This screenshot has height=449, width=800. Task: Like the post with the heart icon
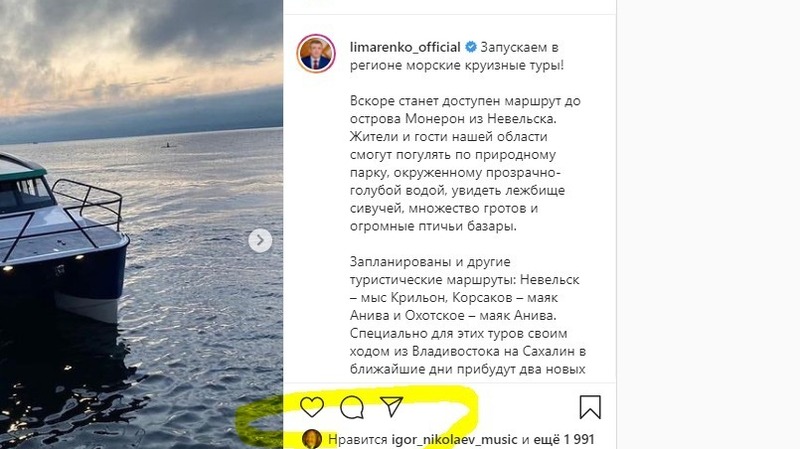[x=312, y=407]
